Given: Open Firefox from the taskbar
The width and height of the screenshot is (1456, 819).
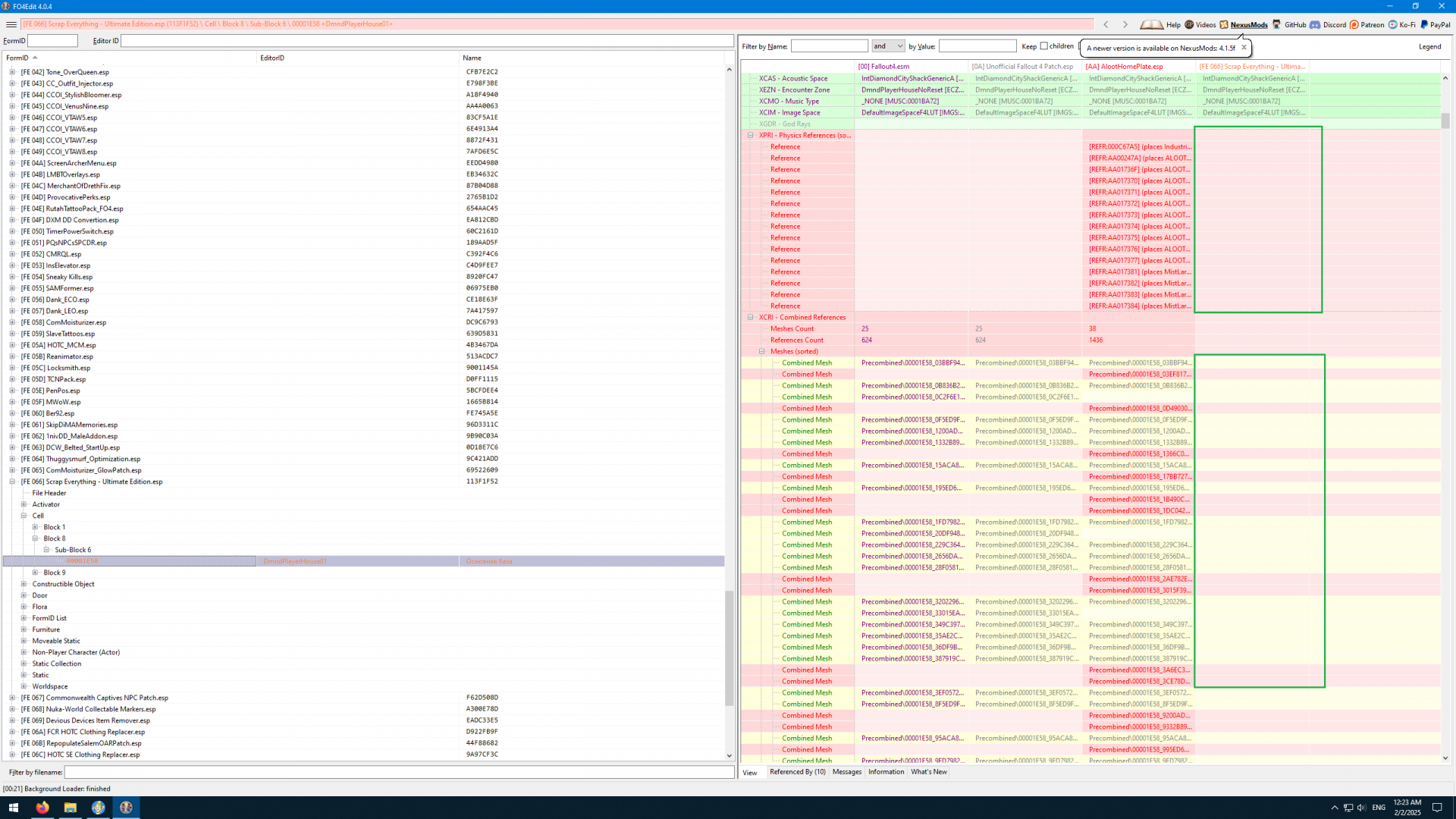Looking at the screenshot, I should point(42,808).
